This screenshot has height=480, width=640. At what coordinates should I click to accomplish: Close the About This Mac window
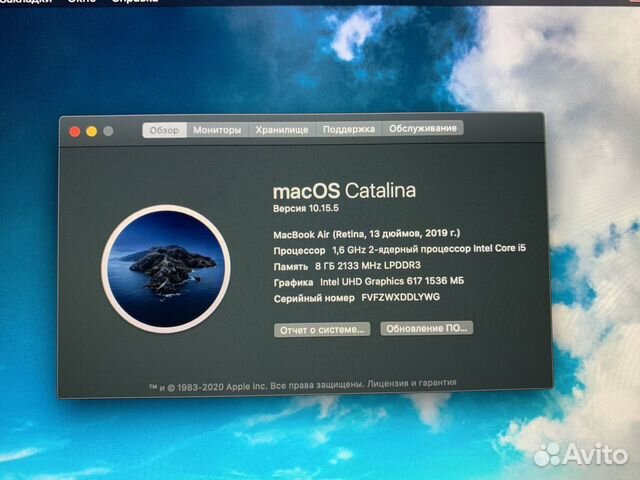coord(75,131)
